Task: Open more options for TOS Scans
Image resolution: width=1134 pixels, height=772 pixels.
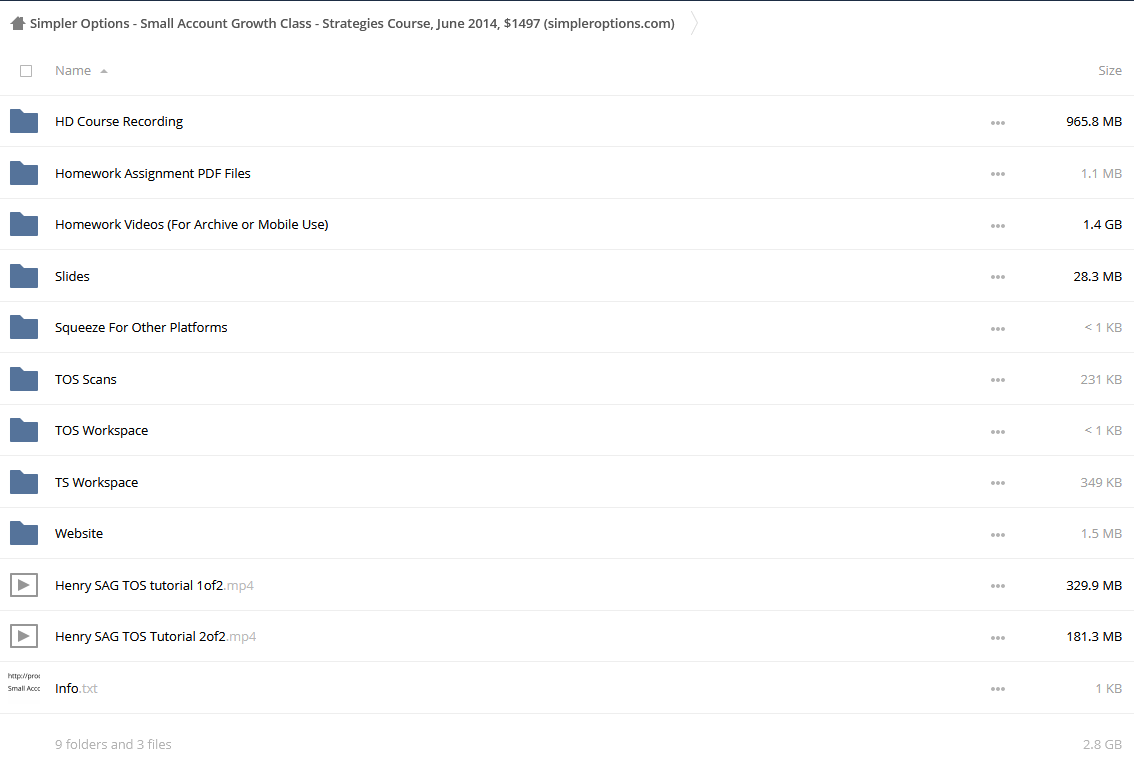Action: pos(997,380)
